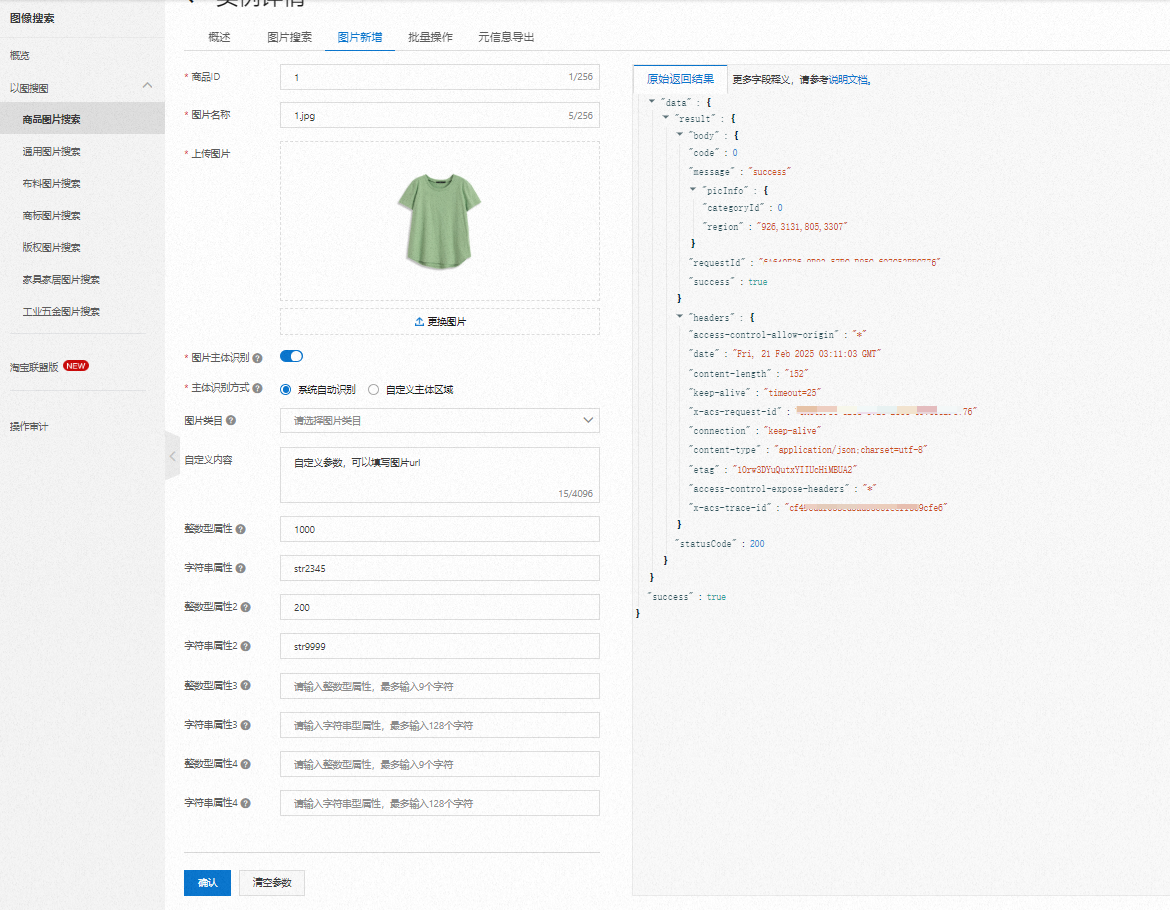This screenshot has width=1170, height=910.
Task: Click the 整数型属性2 field containing 200
Action: (439, 607)
